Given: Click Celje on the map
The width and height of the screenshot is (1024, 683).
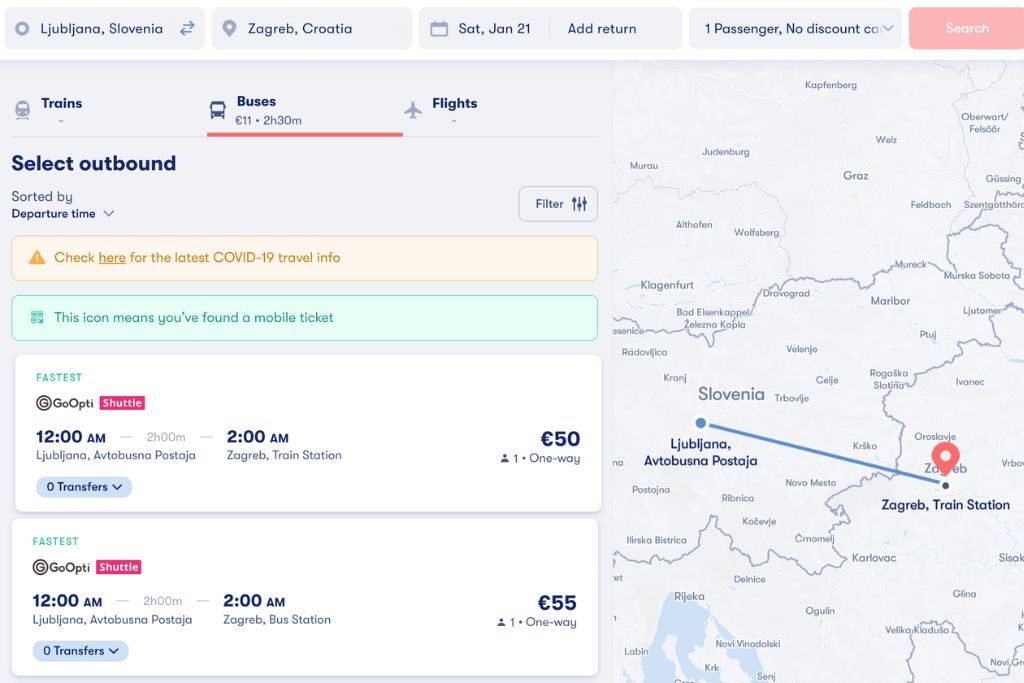Looking at the screenshot, I should coord(827,380).
